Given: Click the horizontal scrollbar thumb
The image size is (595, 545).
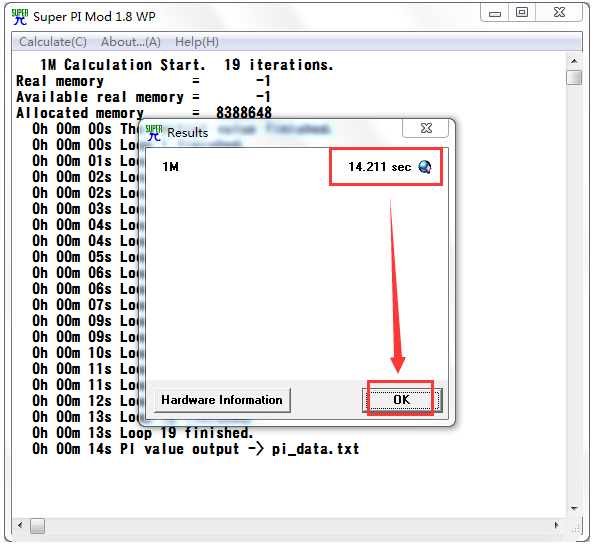Looking at the screenshot, I should point(38,526).
